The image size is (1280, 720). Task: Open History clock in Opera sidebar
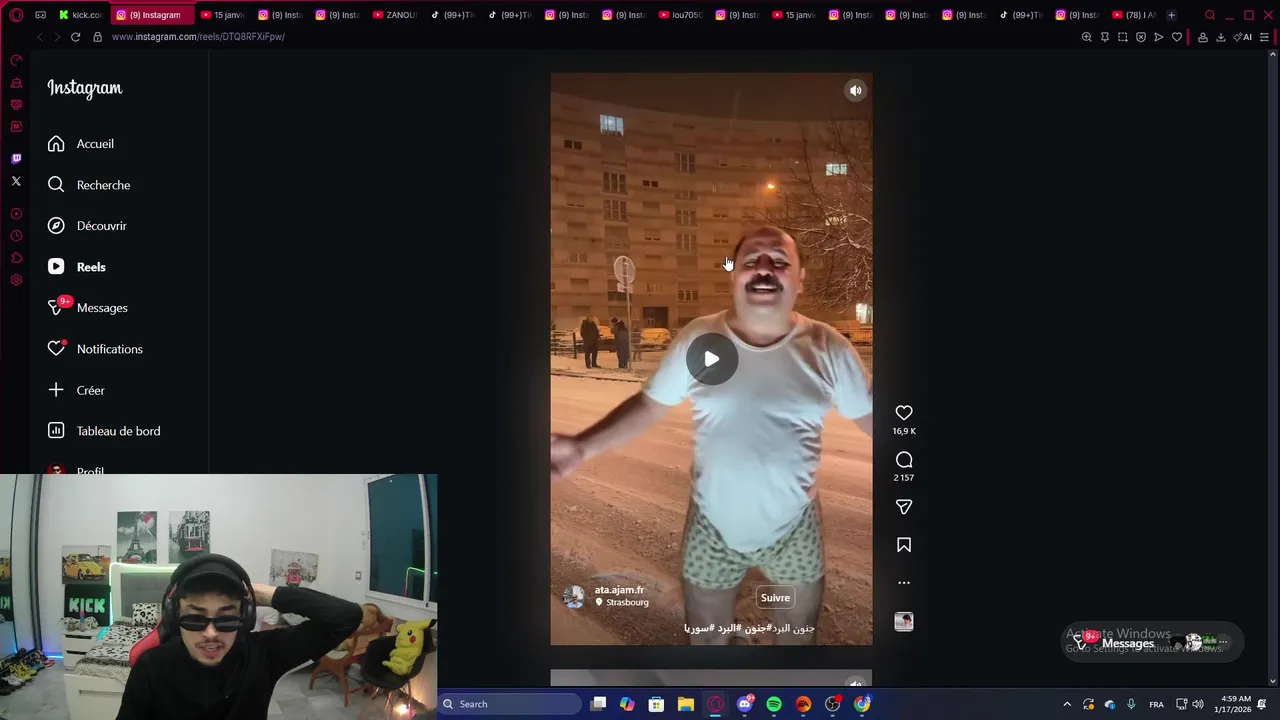click(x=16, y=236)
